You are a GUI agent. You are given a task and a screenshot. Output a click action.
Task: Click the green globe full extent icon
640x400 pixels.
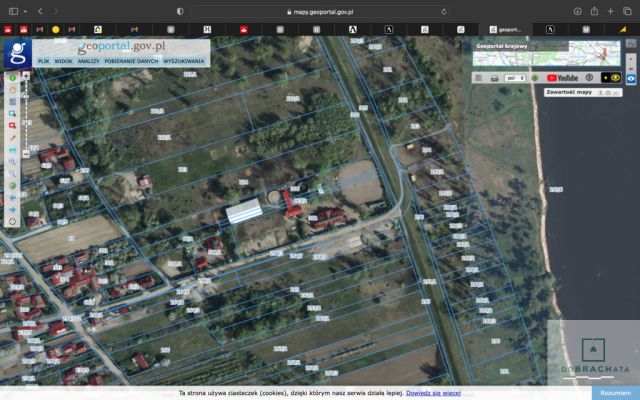point(12,185)
